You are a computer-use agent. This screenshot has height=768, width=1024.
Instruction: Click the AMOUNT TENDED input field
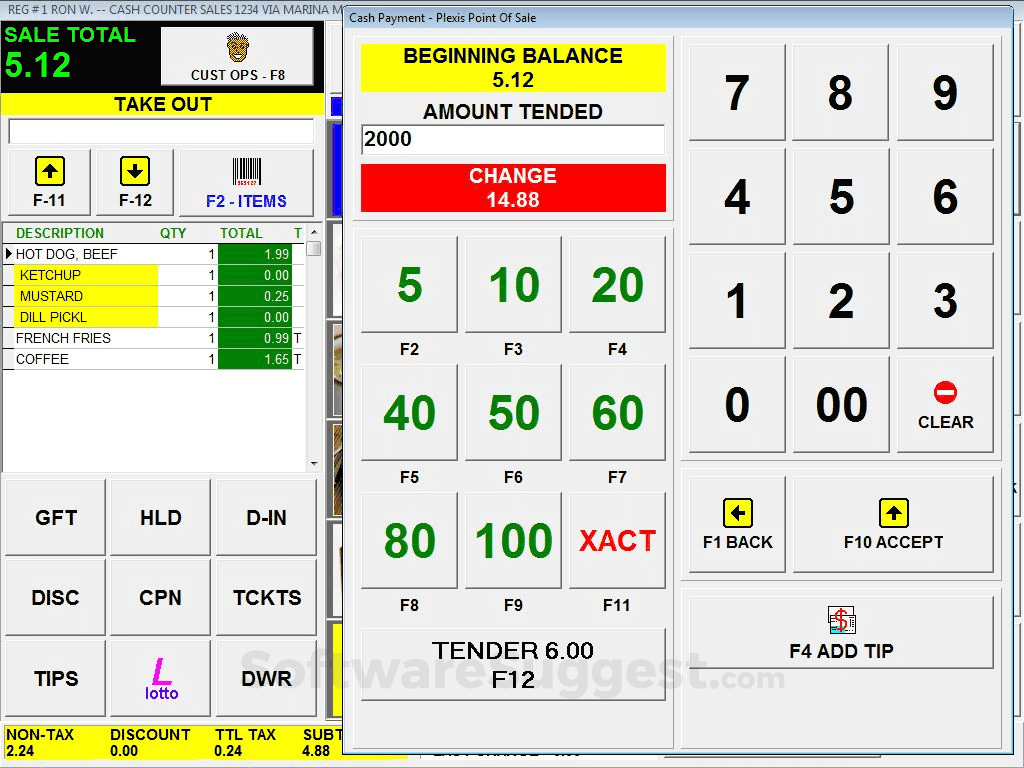point(512,139)
